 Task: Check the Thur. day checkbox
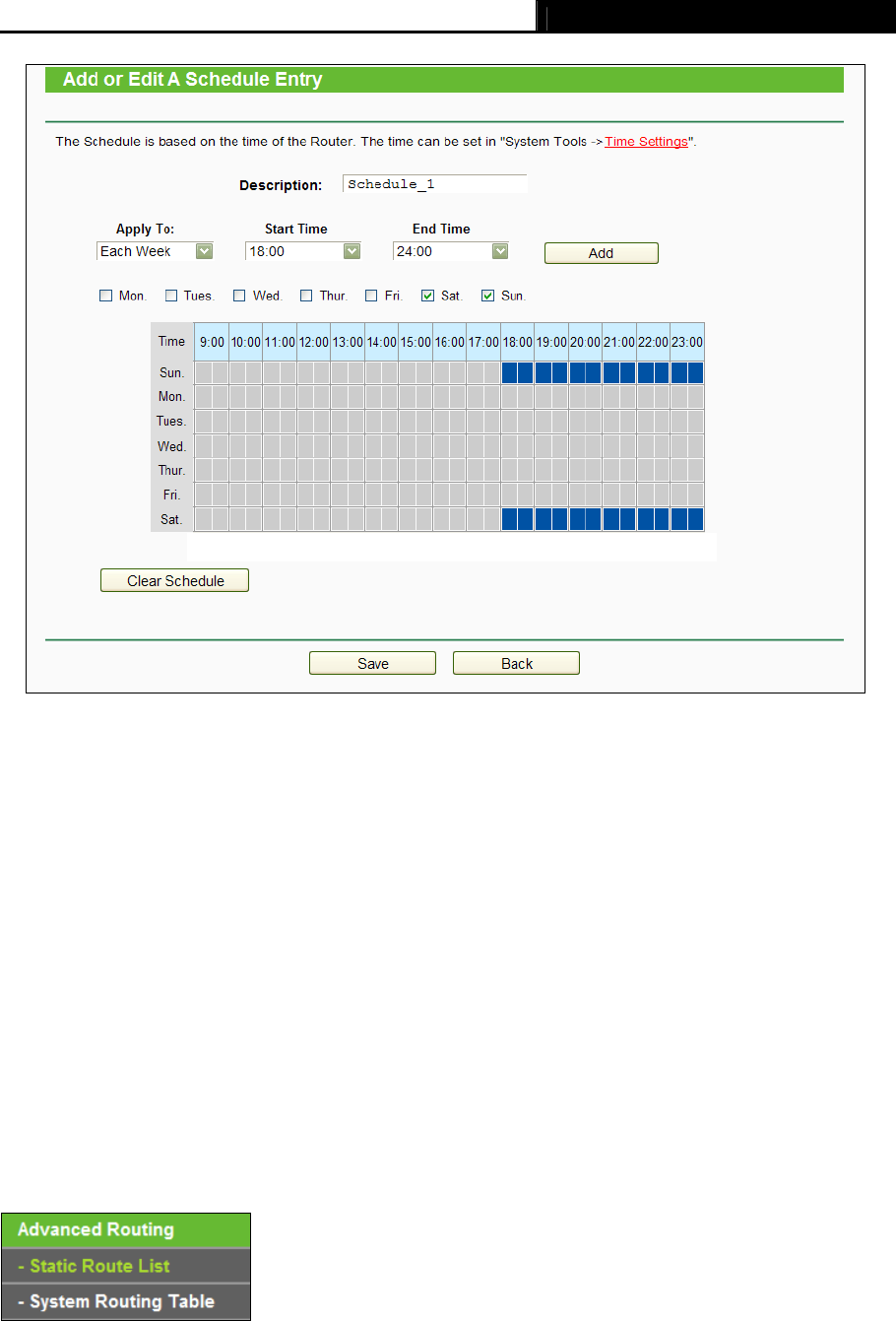(x=306, y=296)
